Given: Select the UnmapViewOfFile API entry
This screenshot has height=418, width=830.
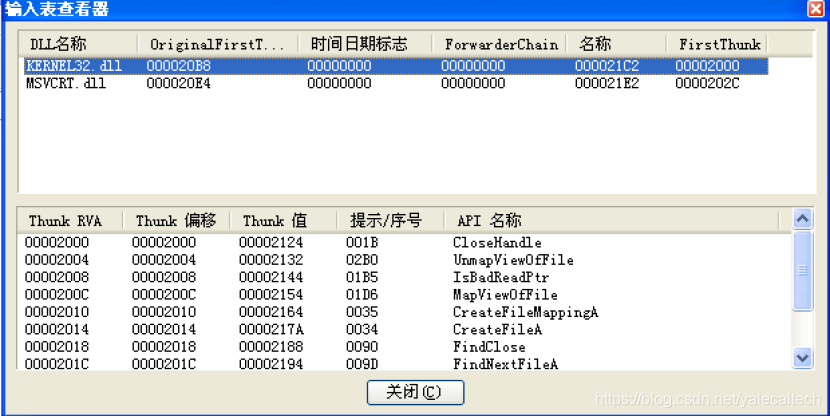Looking at the screenshot, I should 513,260.
